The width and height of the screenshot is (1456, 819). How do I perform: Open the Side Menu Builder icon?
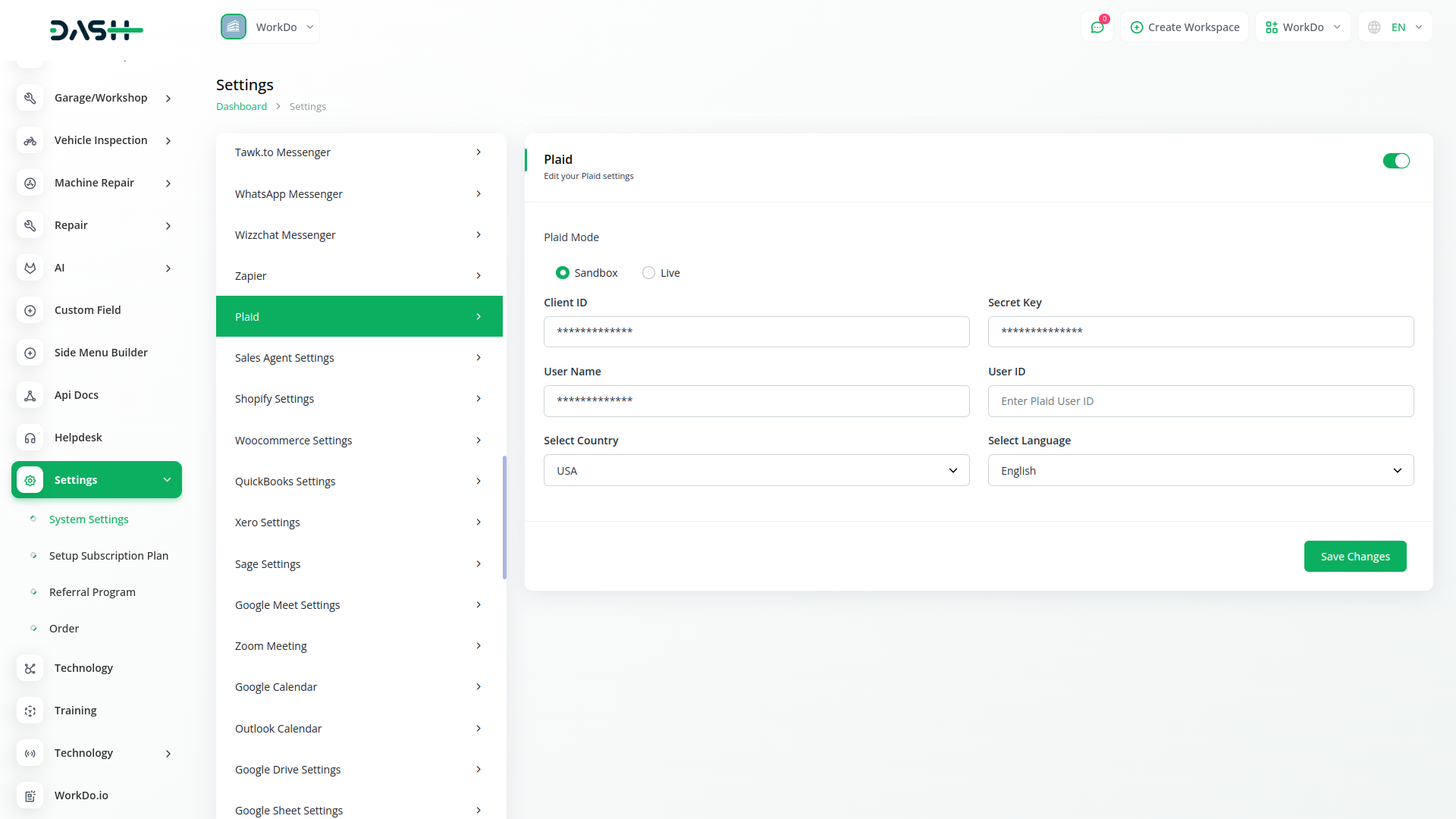[30, 353]
